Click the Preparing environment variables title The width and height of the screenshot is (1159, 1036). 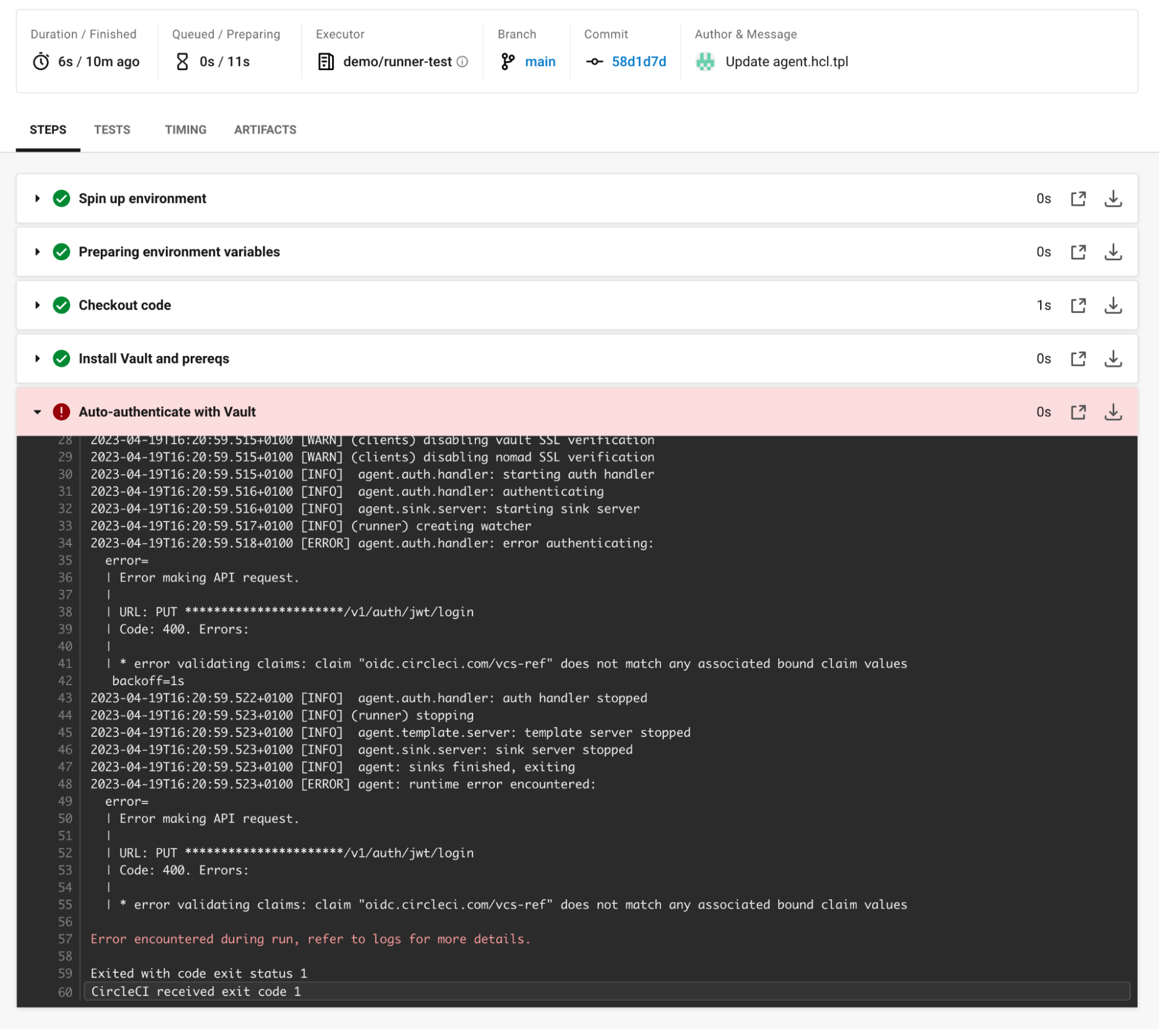(x=179, y=252)
